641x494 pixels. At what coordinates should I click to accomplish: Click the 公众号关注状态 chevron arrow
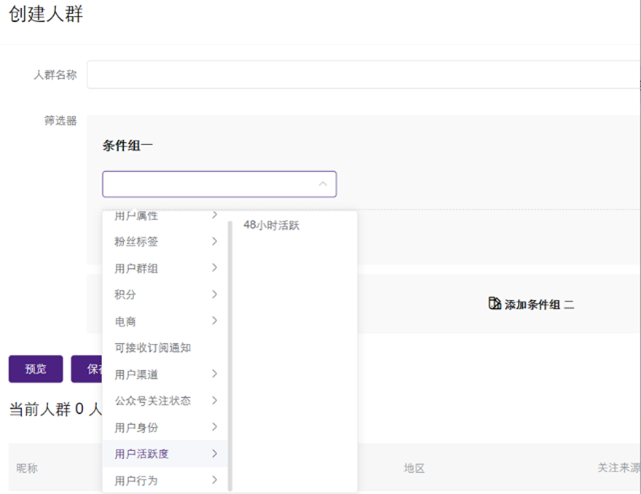(214, 400)
